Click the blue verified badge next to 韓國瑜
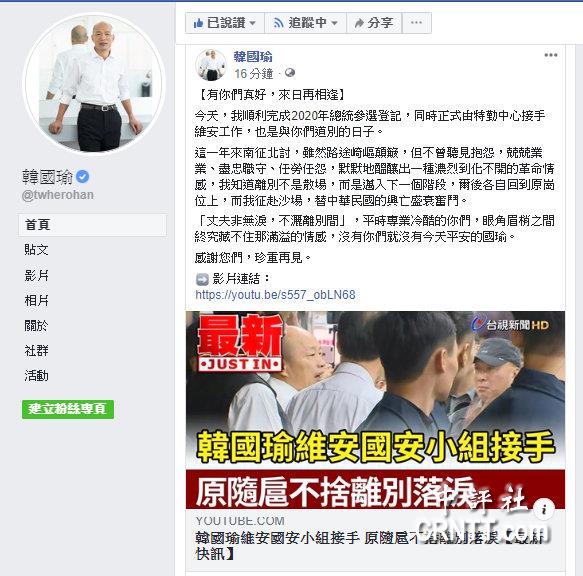 [83, 177]
